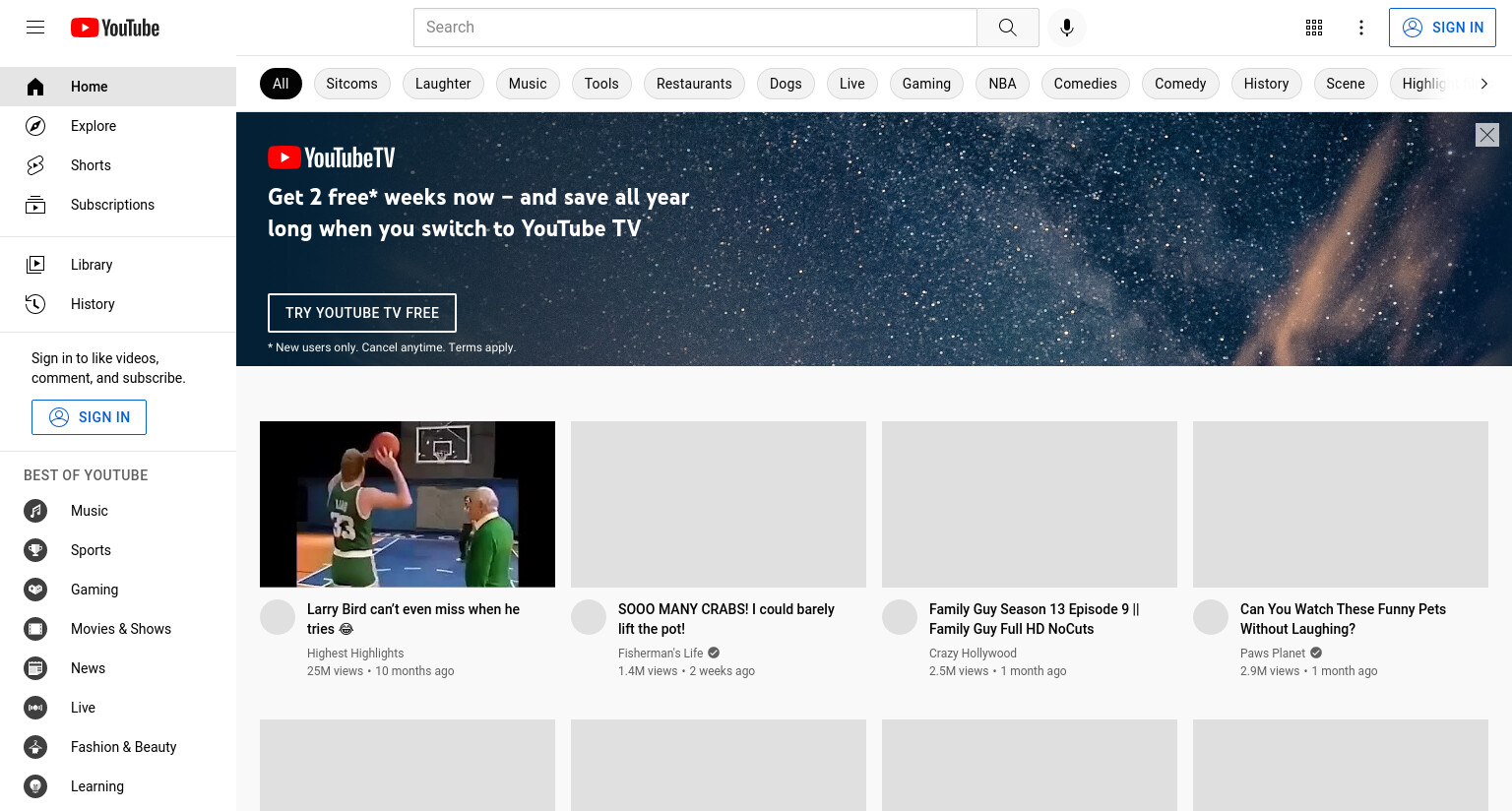The image size is (1512, 811).
Task: Show more category chips with arrow
Action: click(1484, 84)
